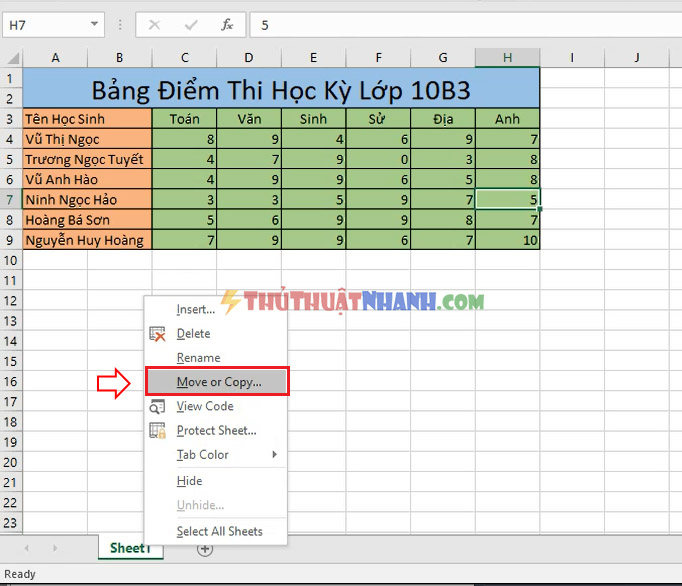682x586 pixels.
Task: Click the New Sheet plus icon
Action: pyautogui.click(x=205, y=549)
